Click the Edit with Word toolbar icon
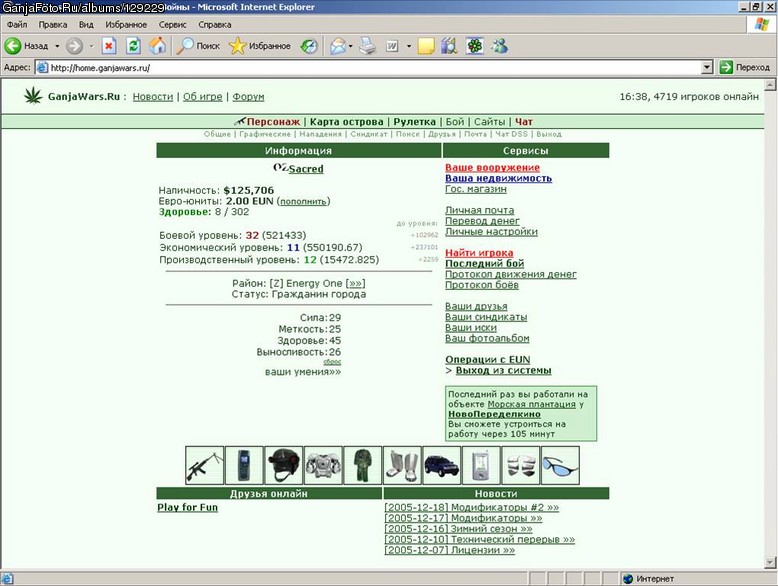Image resolution: width=778 pixels, height=586 pixels. [392, 46]
